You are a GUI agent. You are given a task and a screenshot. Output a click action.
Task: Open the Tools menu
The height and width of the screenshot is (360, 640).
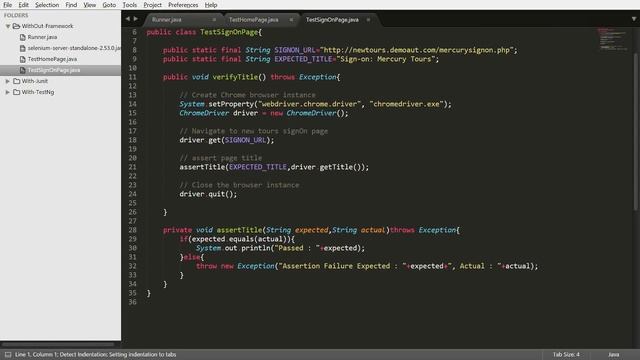129,5
